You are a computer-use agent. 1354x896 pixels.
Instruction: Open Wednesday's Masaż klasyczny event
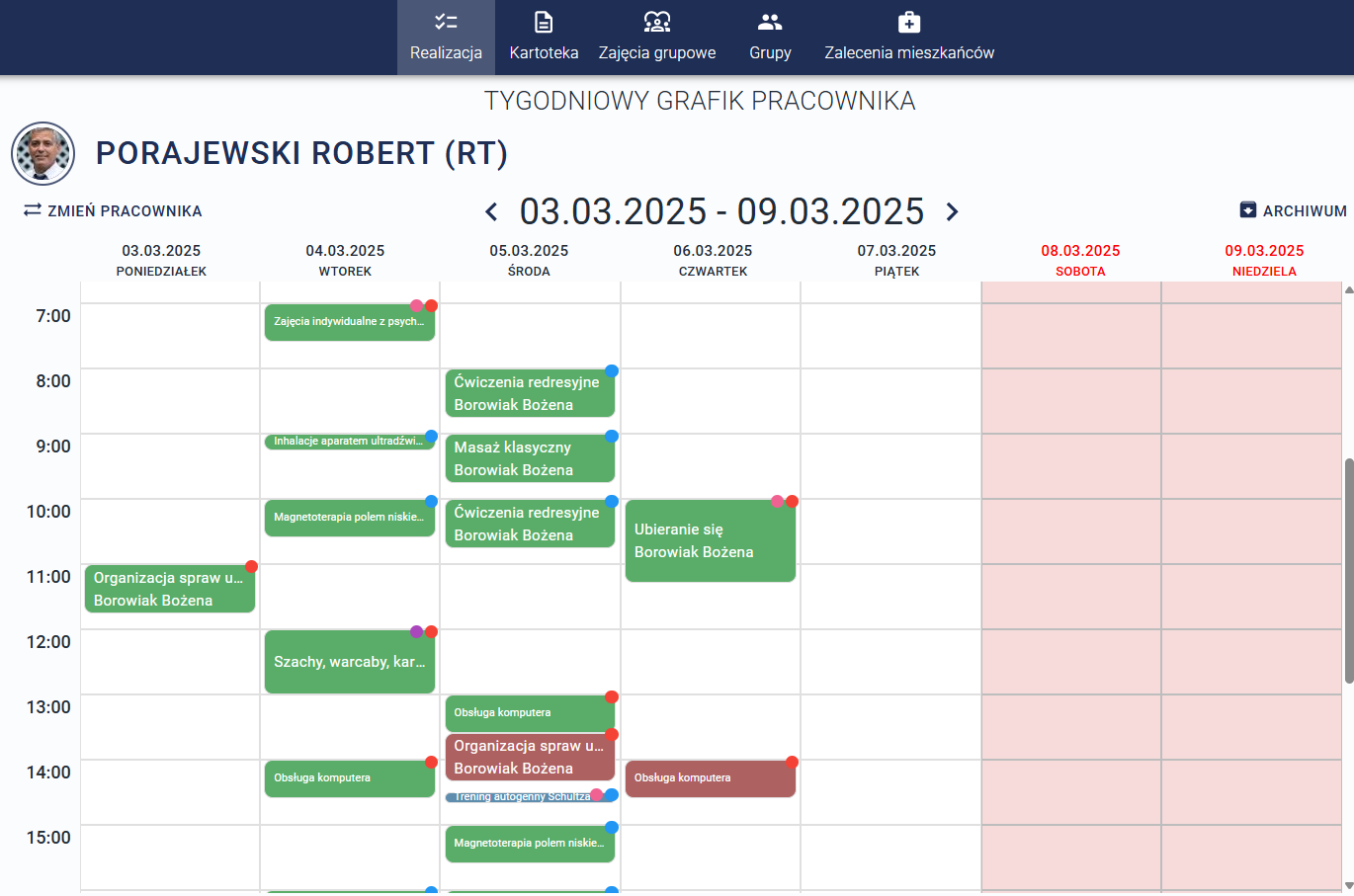[x=529, y=458]
